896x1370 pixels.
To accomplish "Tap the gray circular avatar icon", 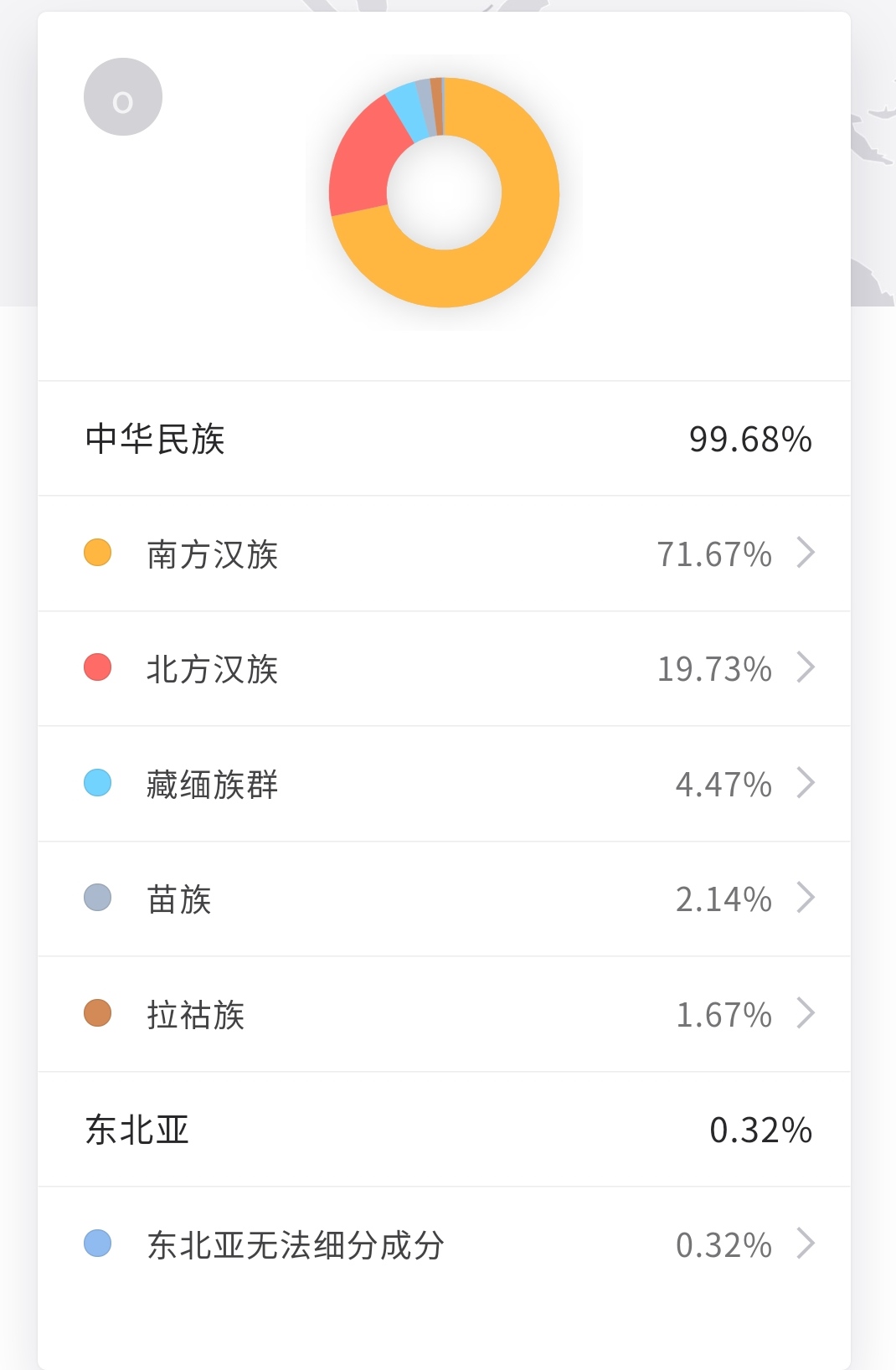I will (123, 97).
